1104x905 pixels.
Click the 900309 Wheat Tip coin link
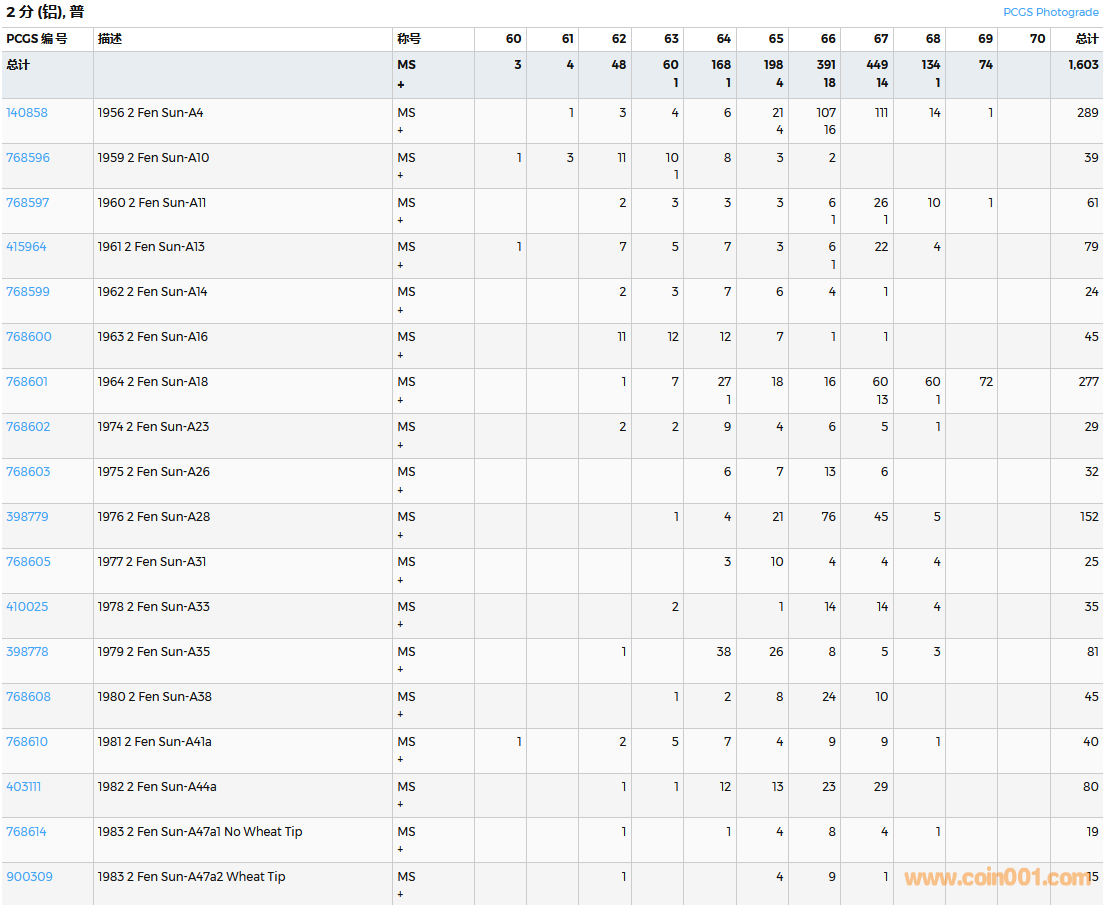click(29, 877)
